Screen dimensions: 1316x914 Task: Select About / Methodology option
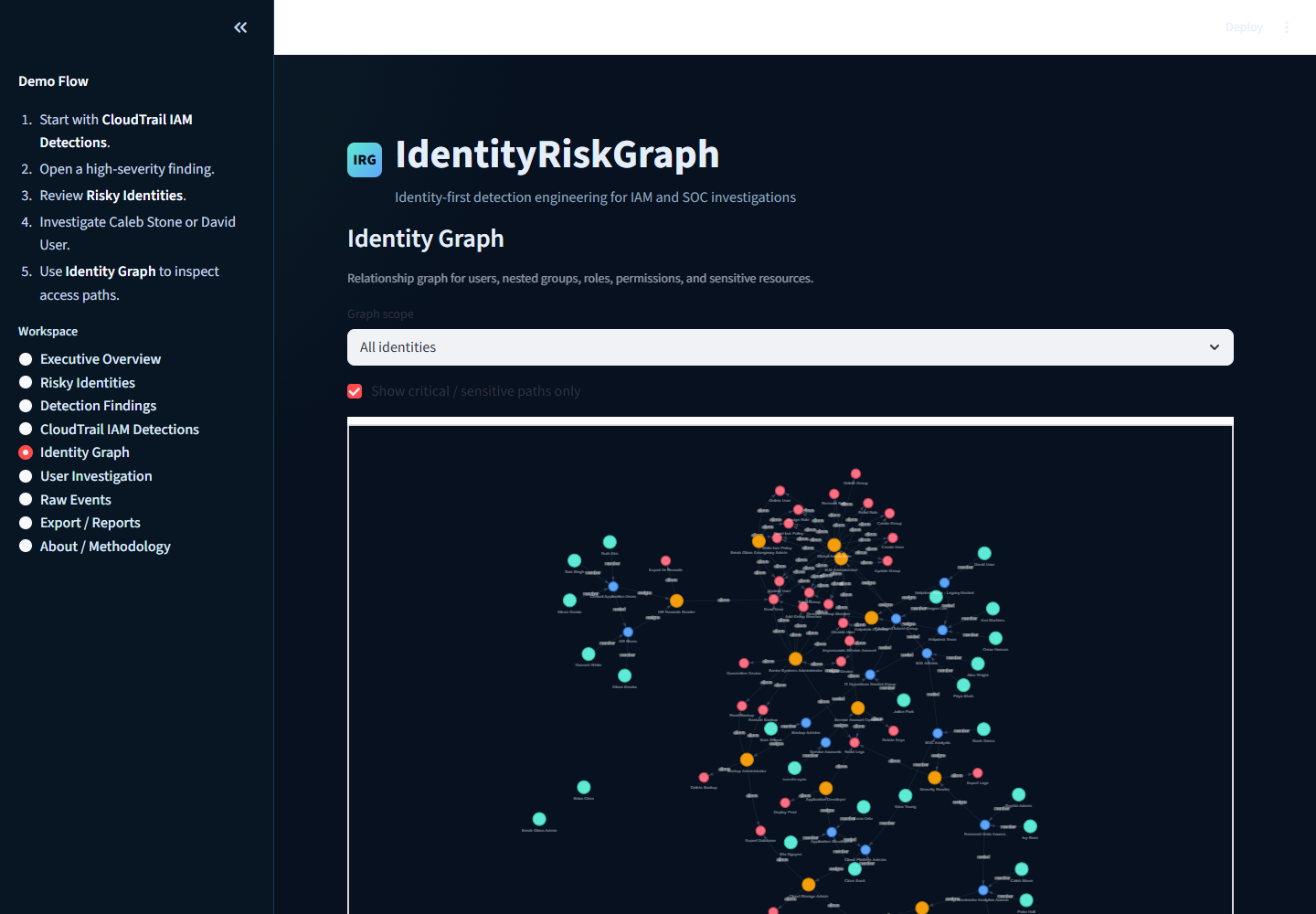click(94, 547)
